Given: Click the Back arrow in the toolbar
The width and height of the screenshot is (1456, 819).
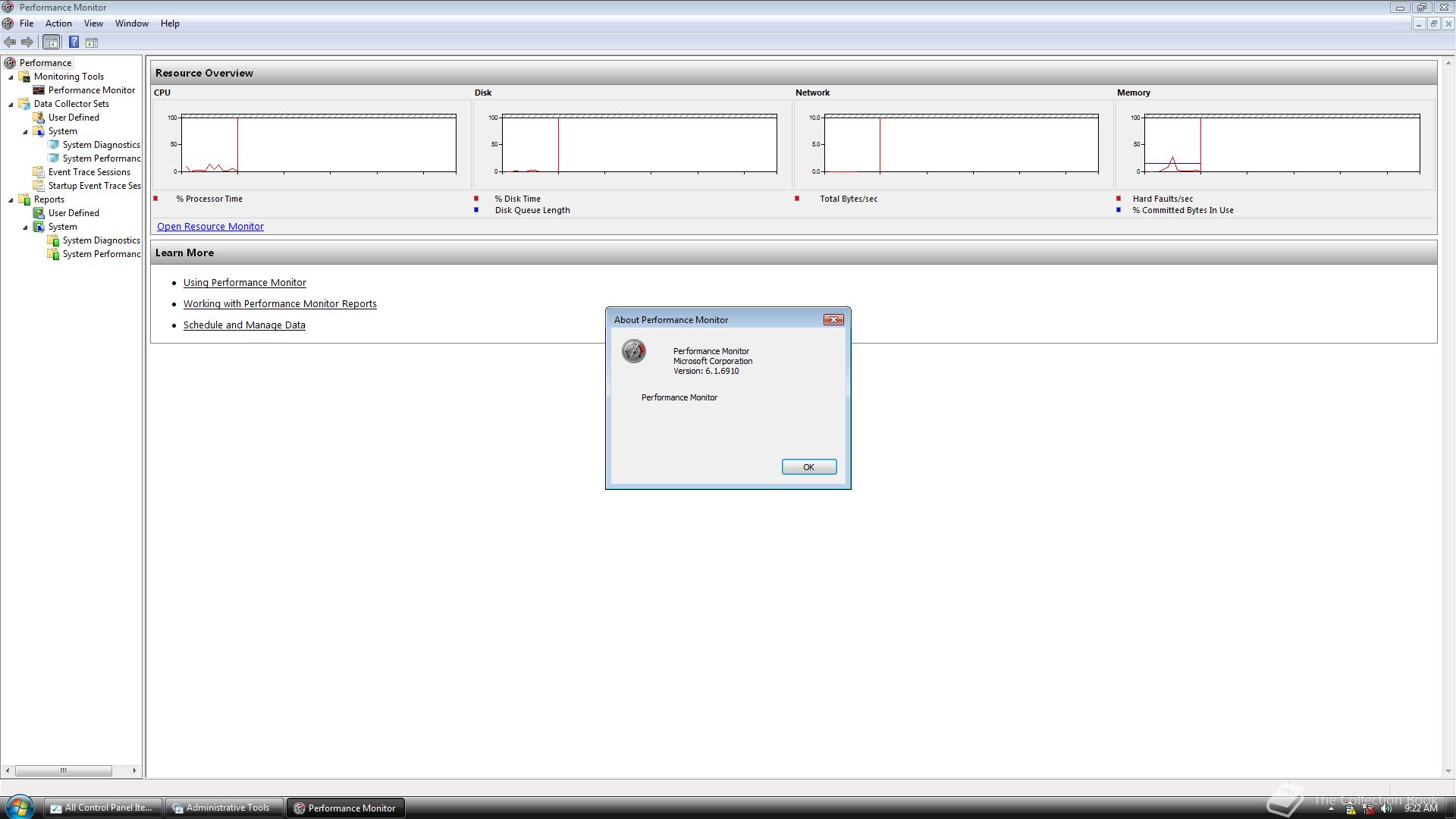Looking at the screenshot, I should (10, 42).
